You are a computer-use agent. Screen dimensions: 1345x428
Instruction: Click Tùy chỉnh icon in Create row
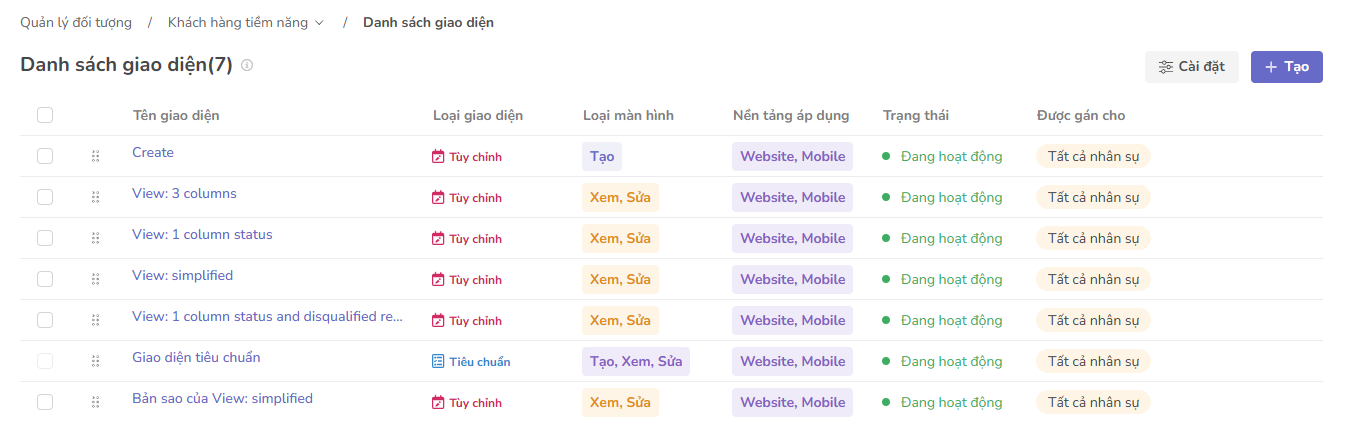coord(438,157)
